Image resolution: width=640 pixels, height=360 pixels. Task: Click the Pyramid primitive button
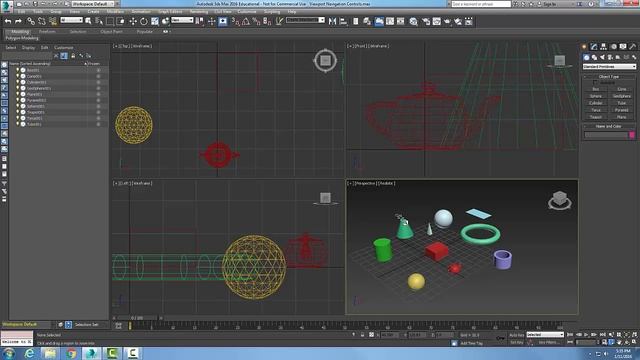coord(622,110)
